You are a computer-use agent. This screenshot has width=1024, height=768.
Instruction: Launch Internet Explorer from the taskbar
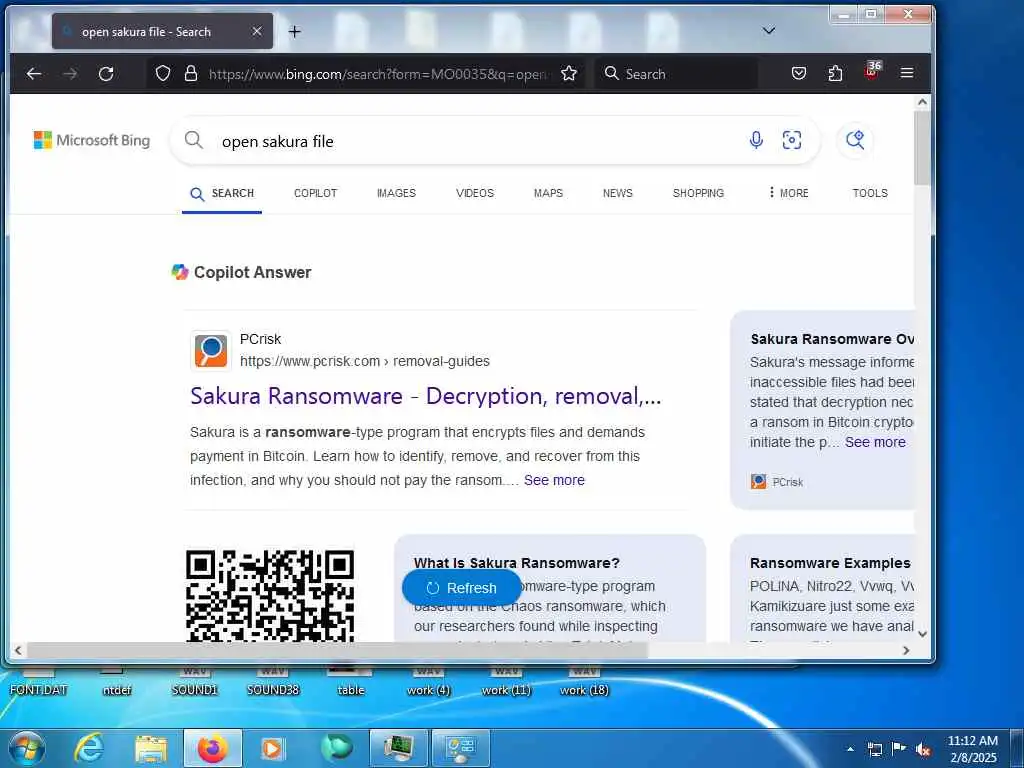click(x=88, y=748)
